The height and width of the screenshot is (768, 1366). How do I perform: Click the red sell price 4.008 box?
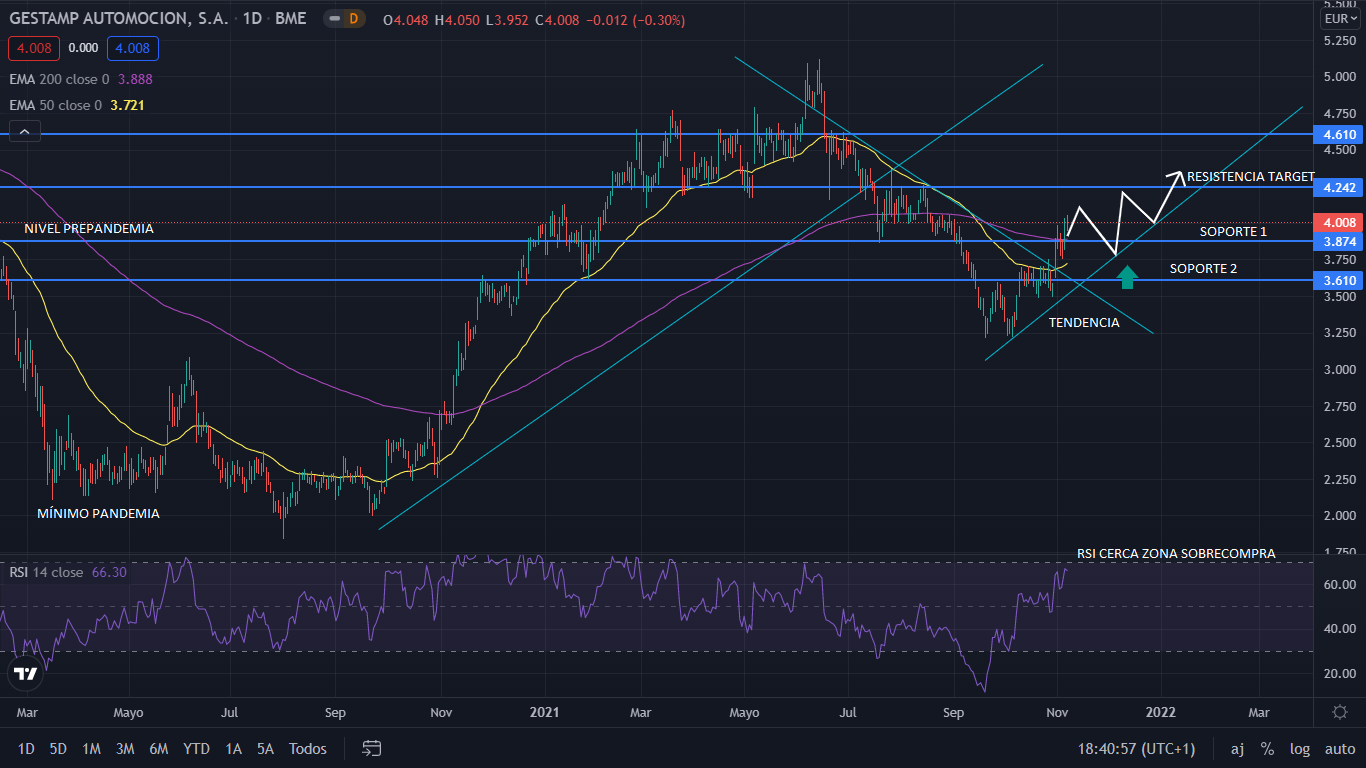tap(34, 48)
